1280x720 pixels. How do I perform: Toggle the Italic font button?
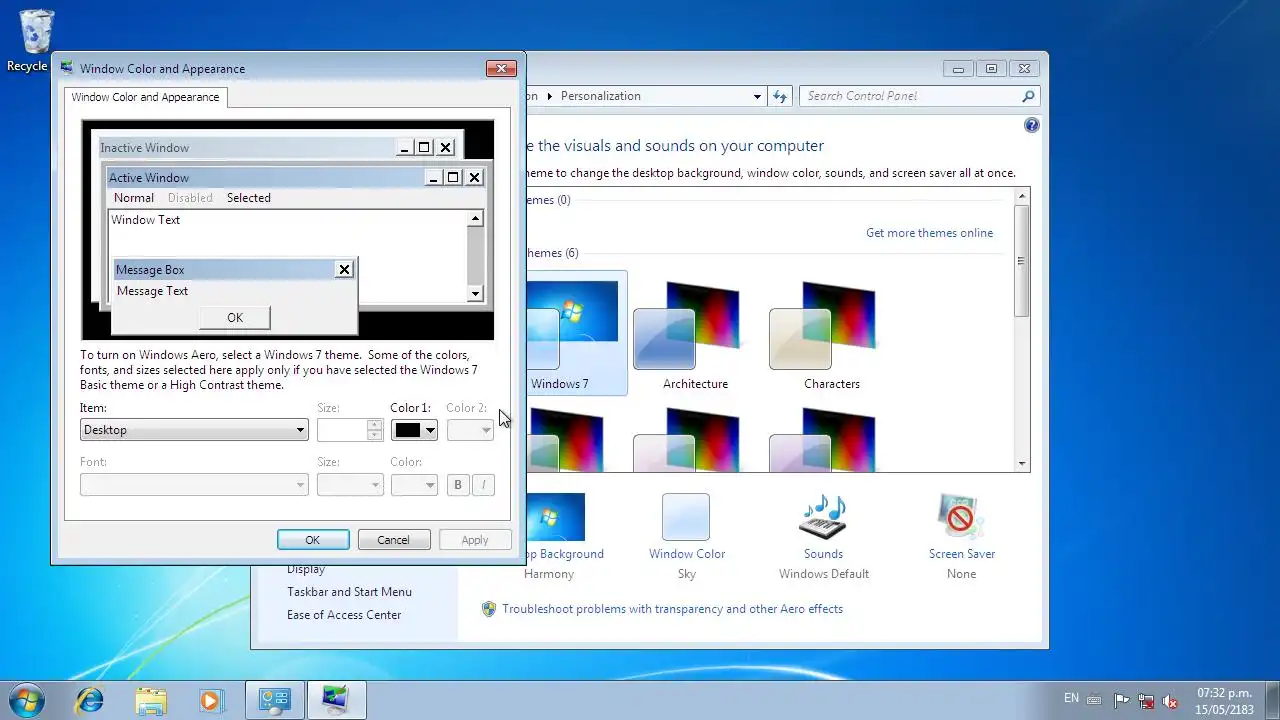tap(483, 485)
